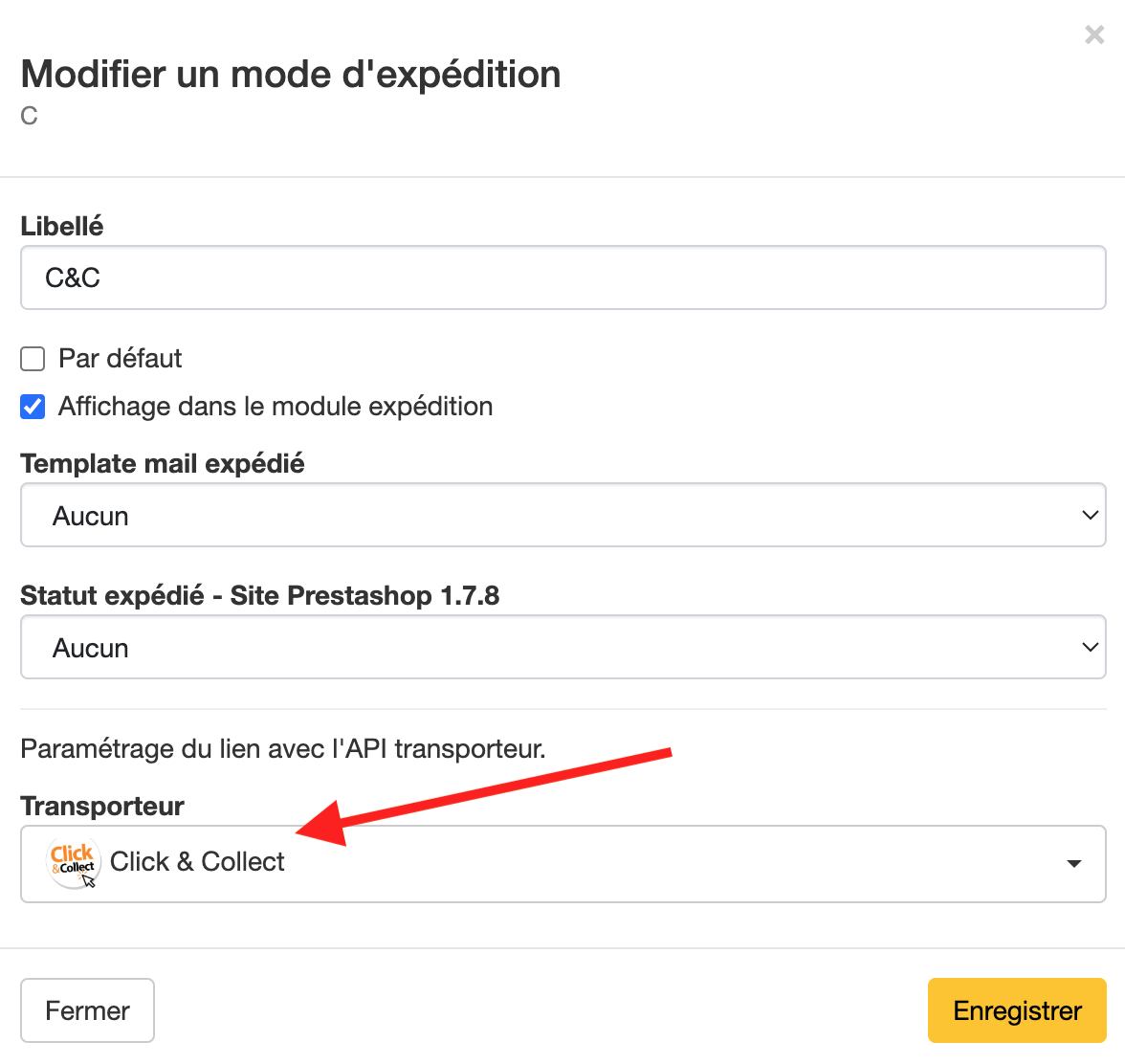Save changes with the Enregistrer button

point(1017,1010)
